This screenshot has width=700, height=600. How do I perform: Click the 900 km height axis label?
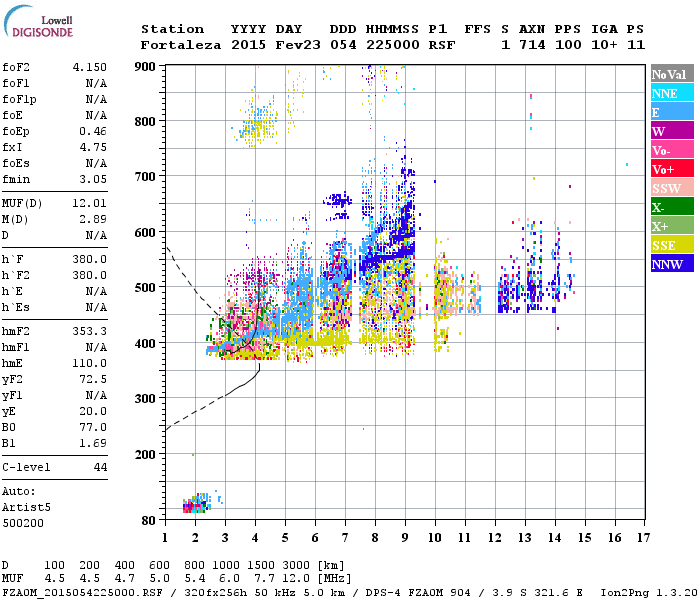click(145, 67)
